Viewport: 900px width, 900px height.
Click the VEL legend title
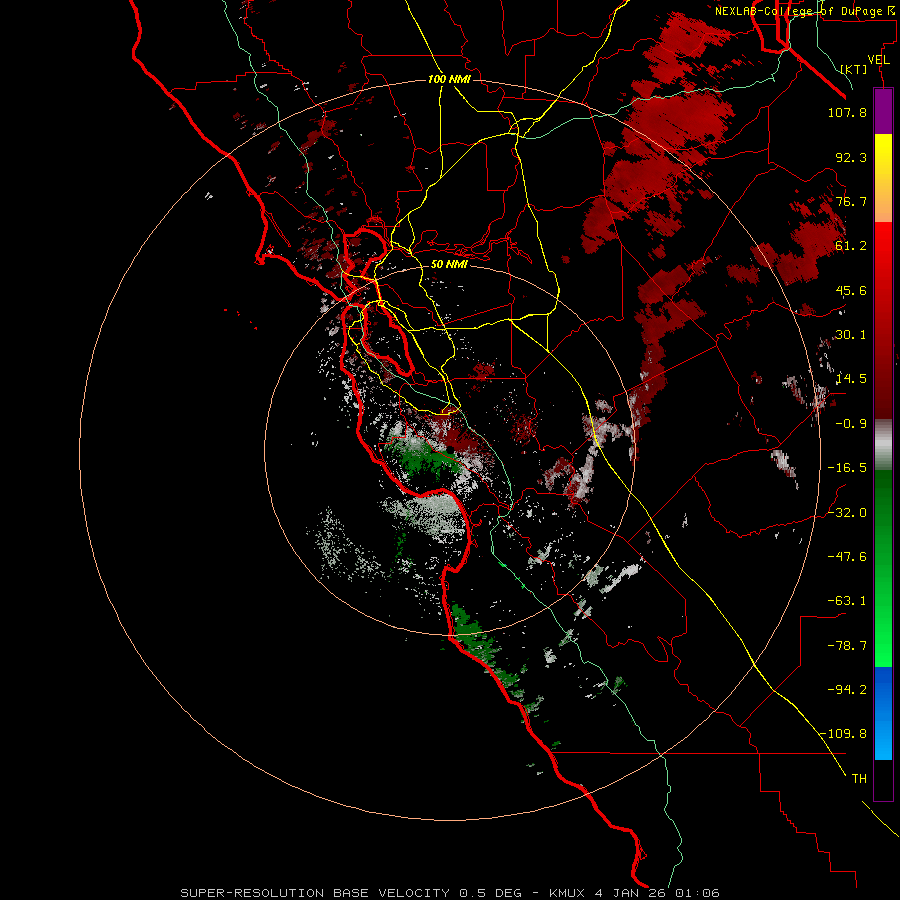pyautogui.click(x=878, y=60)
